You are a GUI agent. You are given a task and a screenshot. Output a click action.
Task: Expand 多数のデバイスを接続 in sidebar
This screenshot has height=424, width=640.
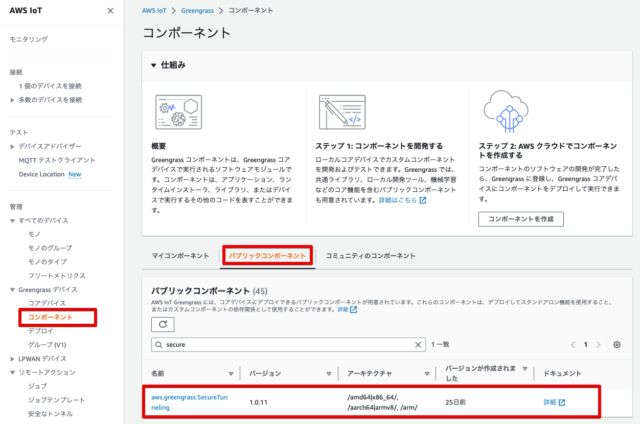click(12, 100)
